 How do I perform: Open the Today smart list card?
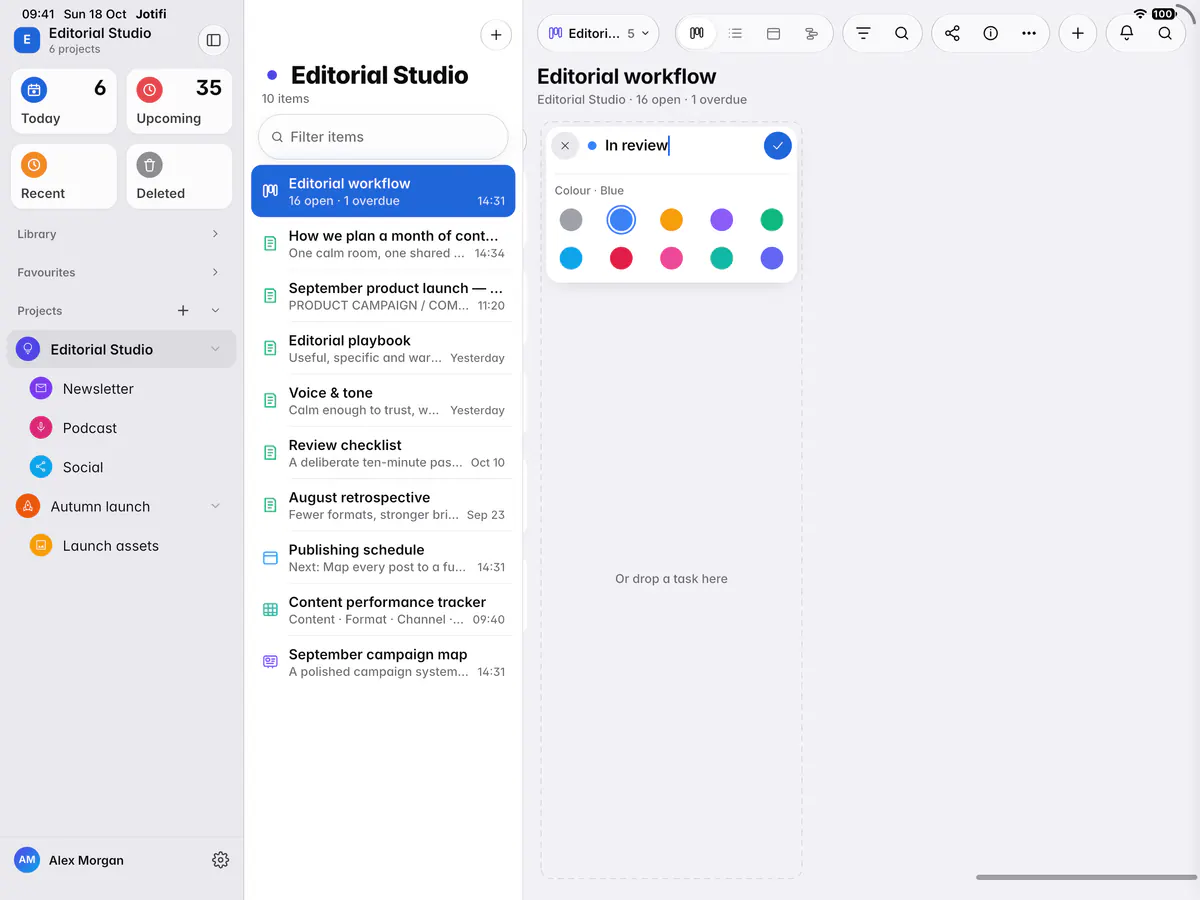(64, 101)
